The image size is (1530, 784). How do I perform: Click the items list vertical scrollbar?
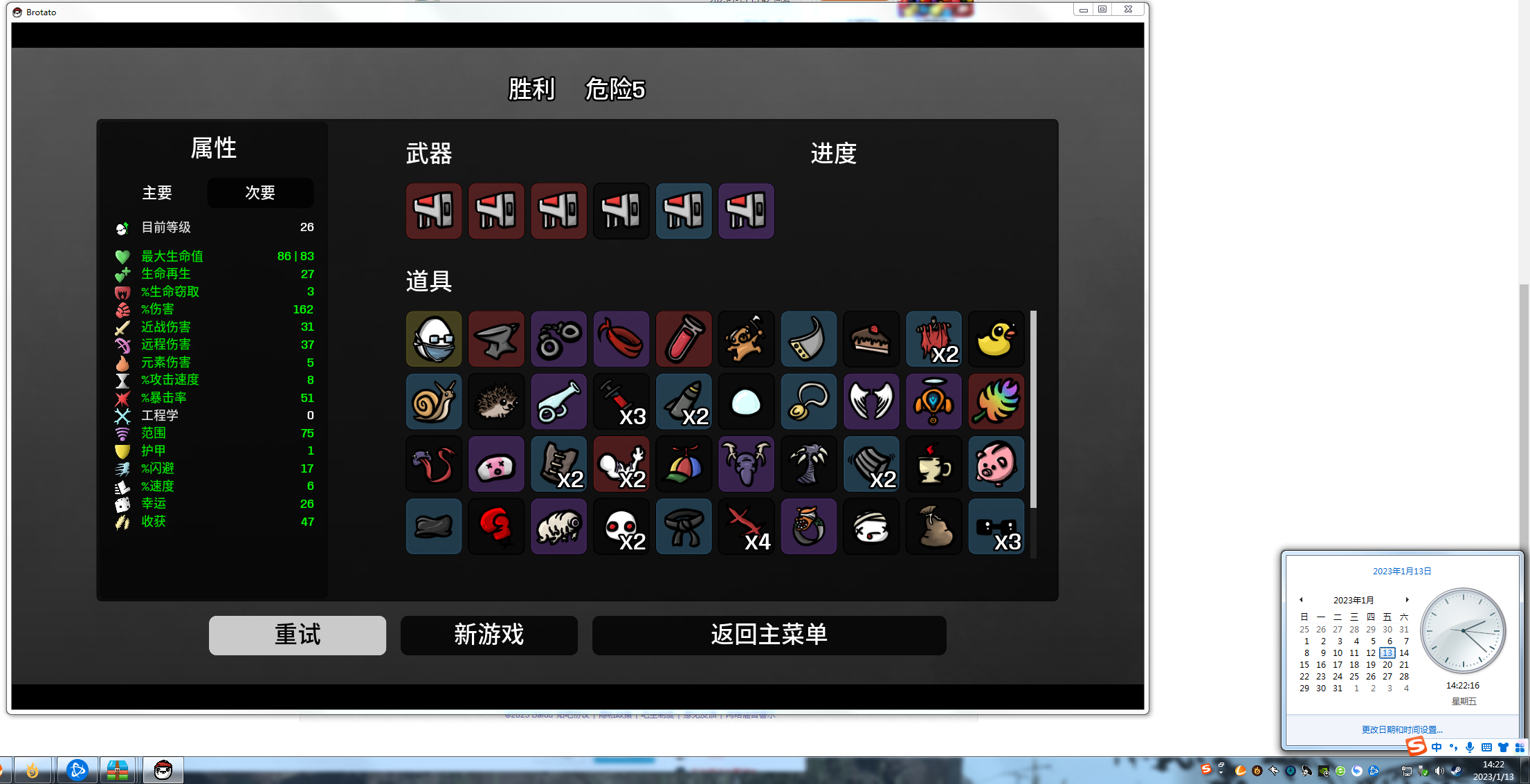pos(1033,410)
